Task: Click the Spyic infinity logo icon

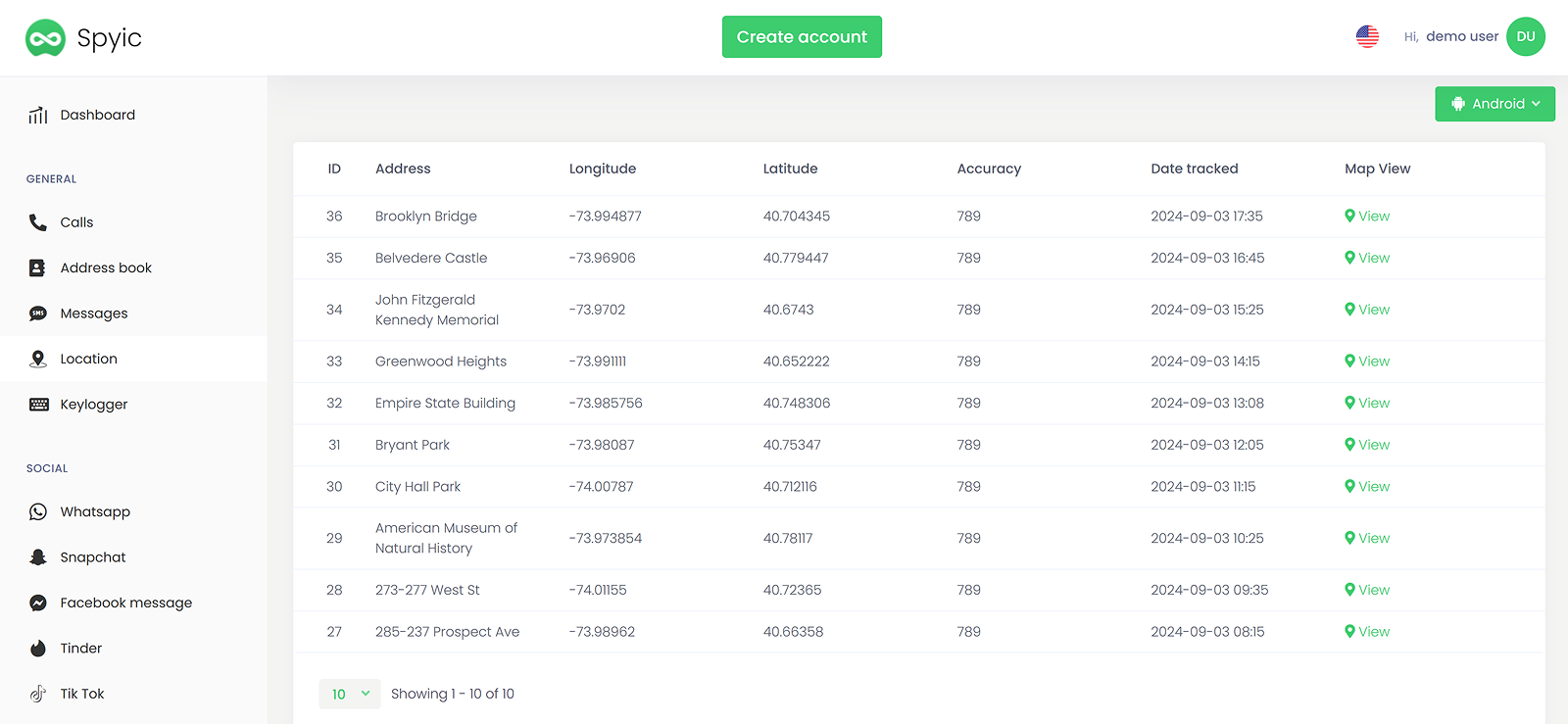Action: coord(45,38)
